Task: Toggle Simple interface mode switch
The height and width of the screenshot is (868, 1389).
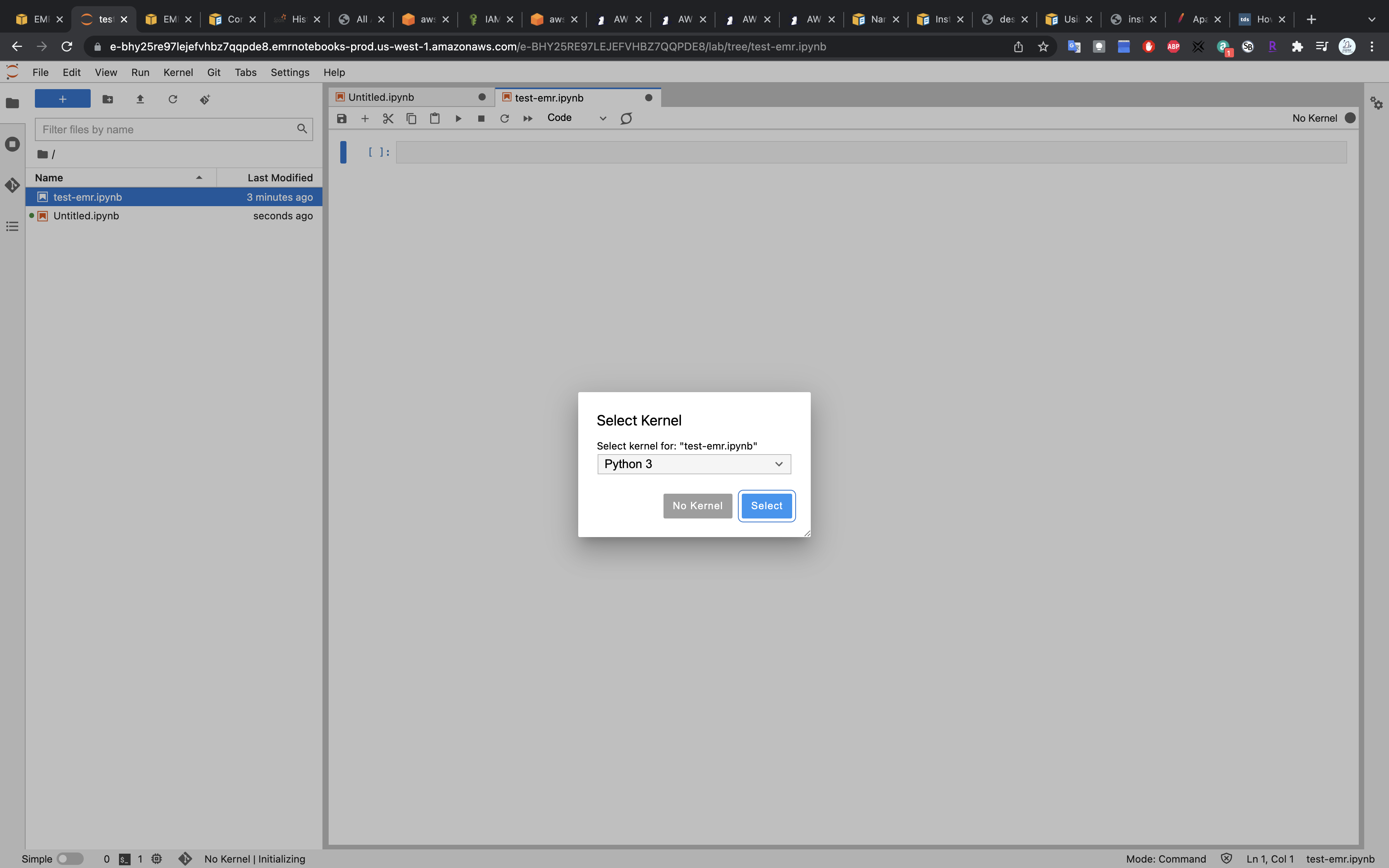Action: click(70, 859)
